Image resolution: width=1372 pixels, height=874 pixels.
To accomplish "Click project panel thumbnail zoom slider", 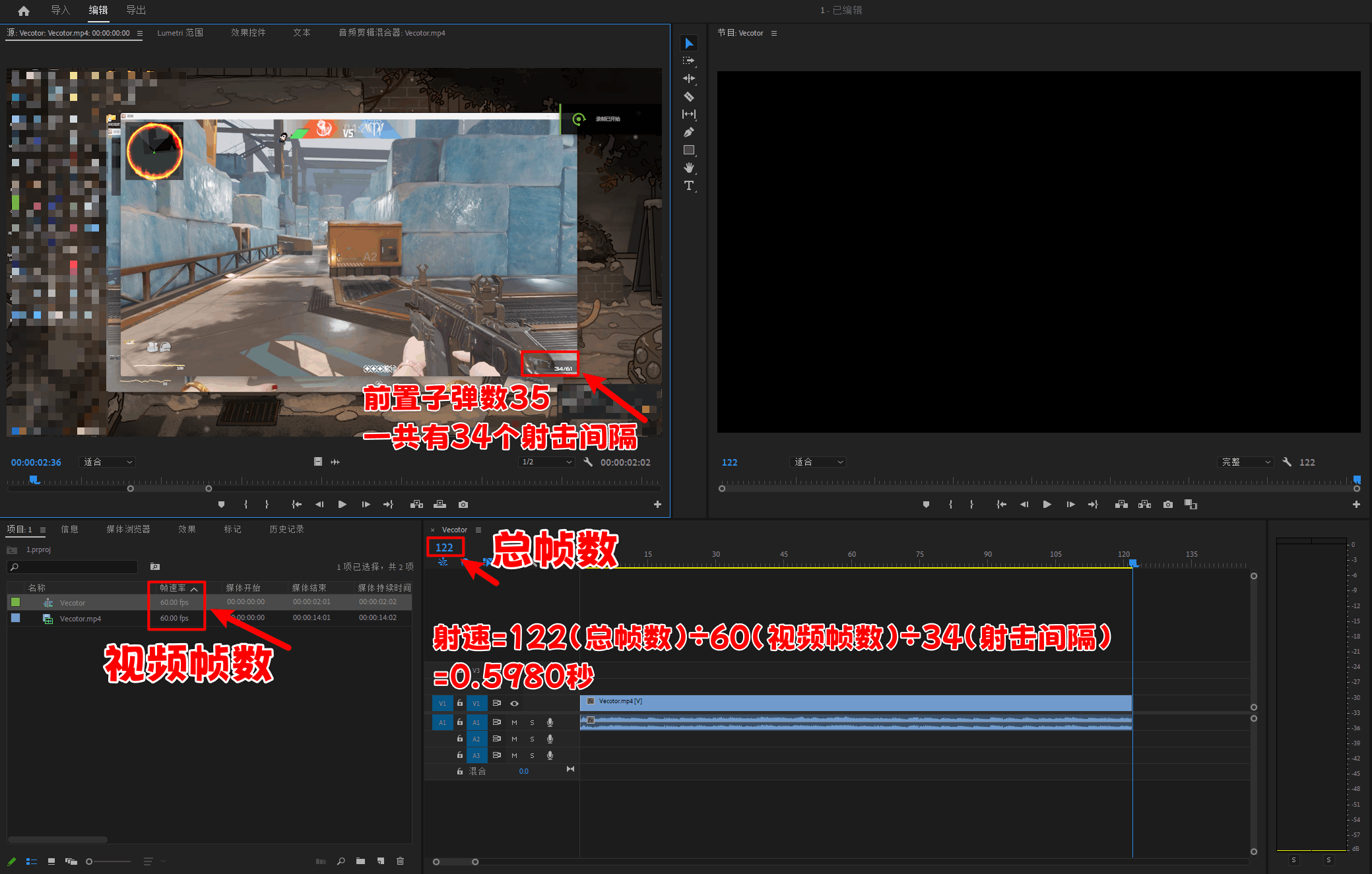I will tap(109, 861).
